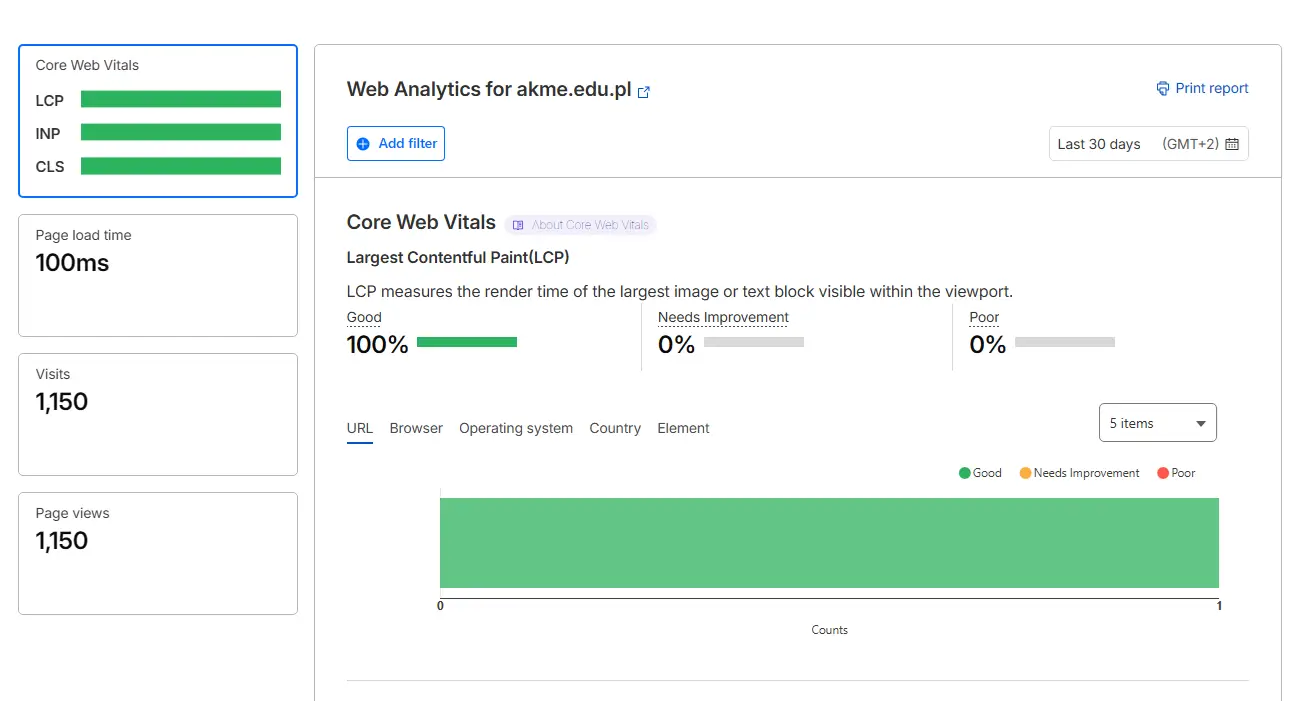Click the gray Needs Improvement 0% bar
The image size is (1308, 701).
click(x=754, y=342)
